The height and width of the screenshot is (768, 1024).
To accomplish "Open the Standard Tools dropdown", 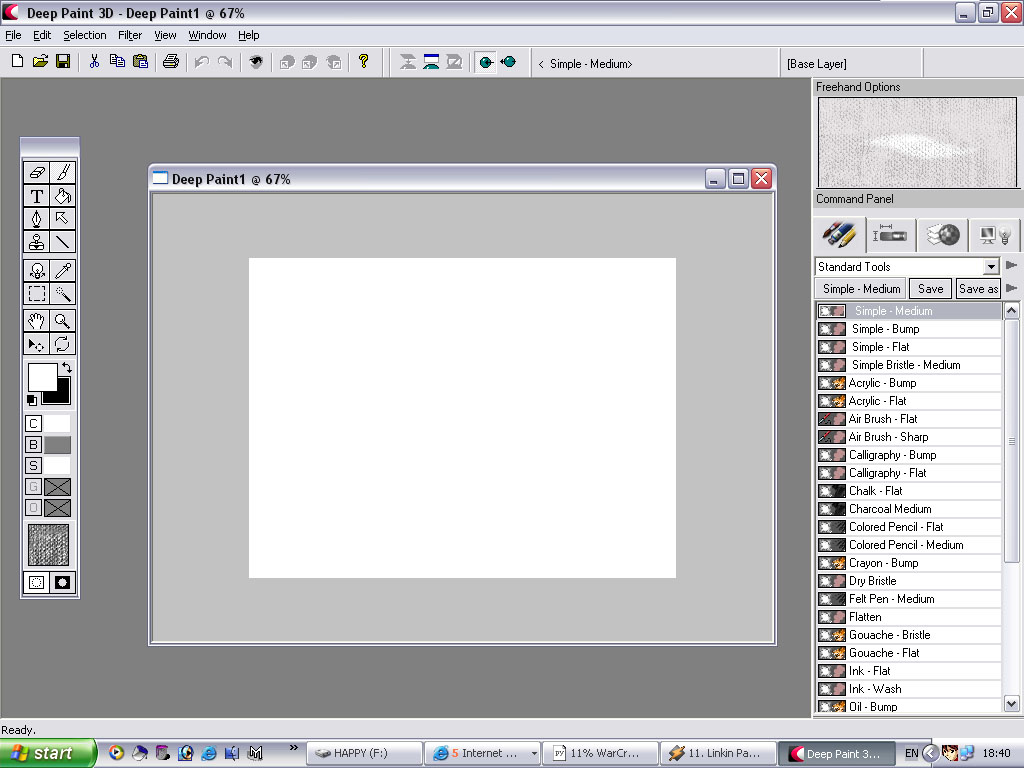I will [x=991, y=266].
